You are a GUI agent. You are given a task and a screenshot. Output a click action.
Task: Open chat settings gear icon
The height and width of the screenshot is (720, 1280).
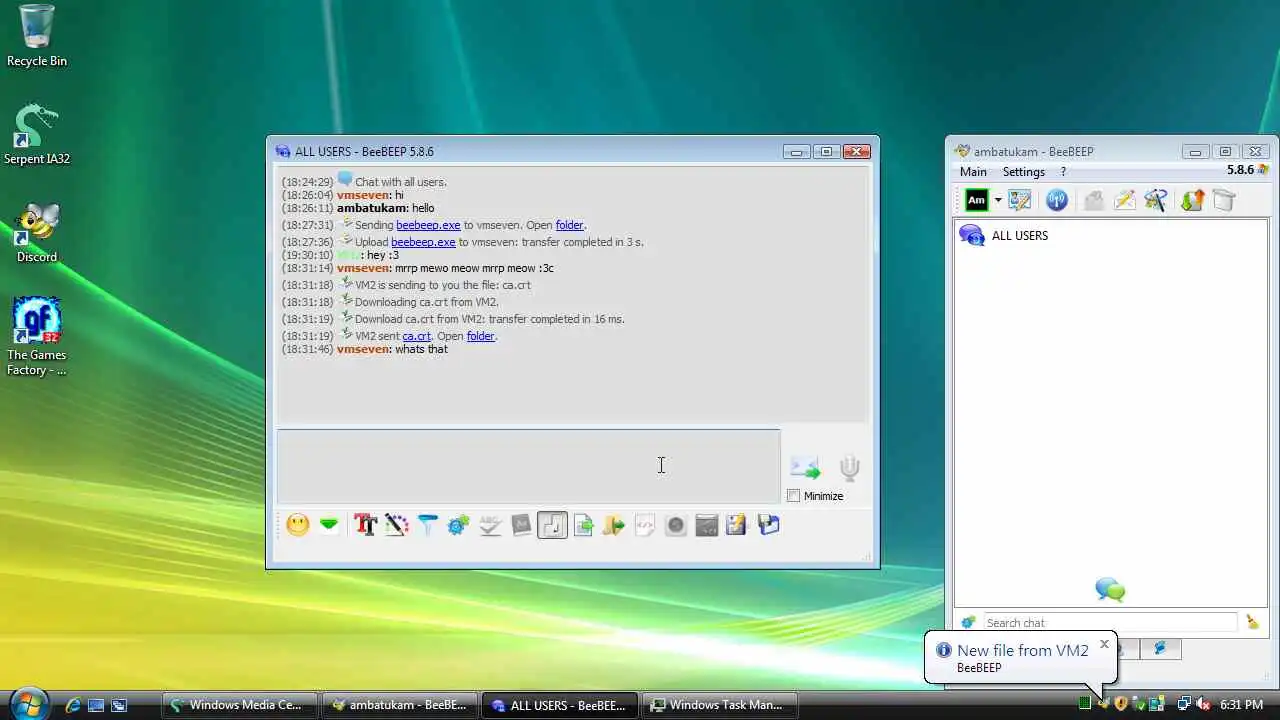pyautogui.click(x=459, y=525)
